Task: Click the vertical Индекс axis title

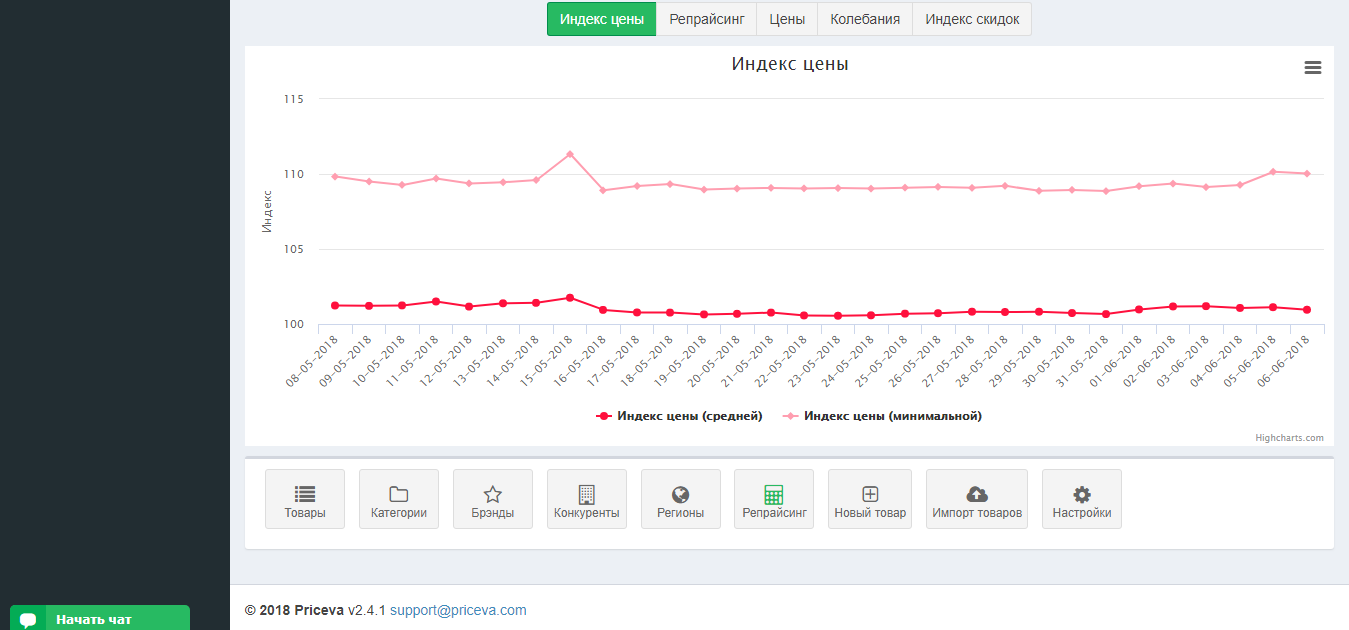Action: 267,211
